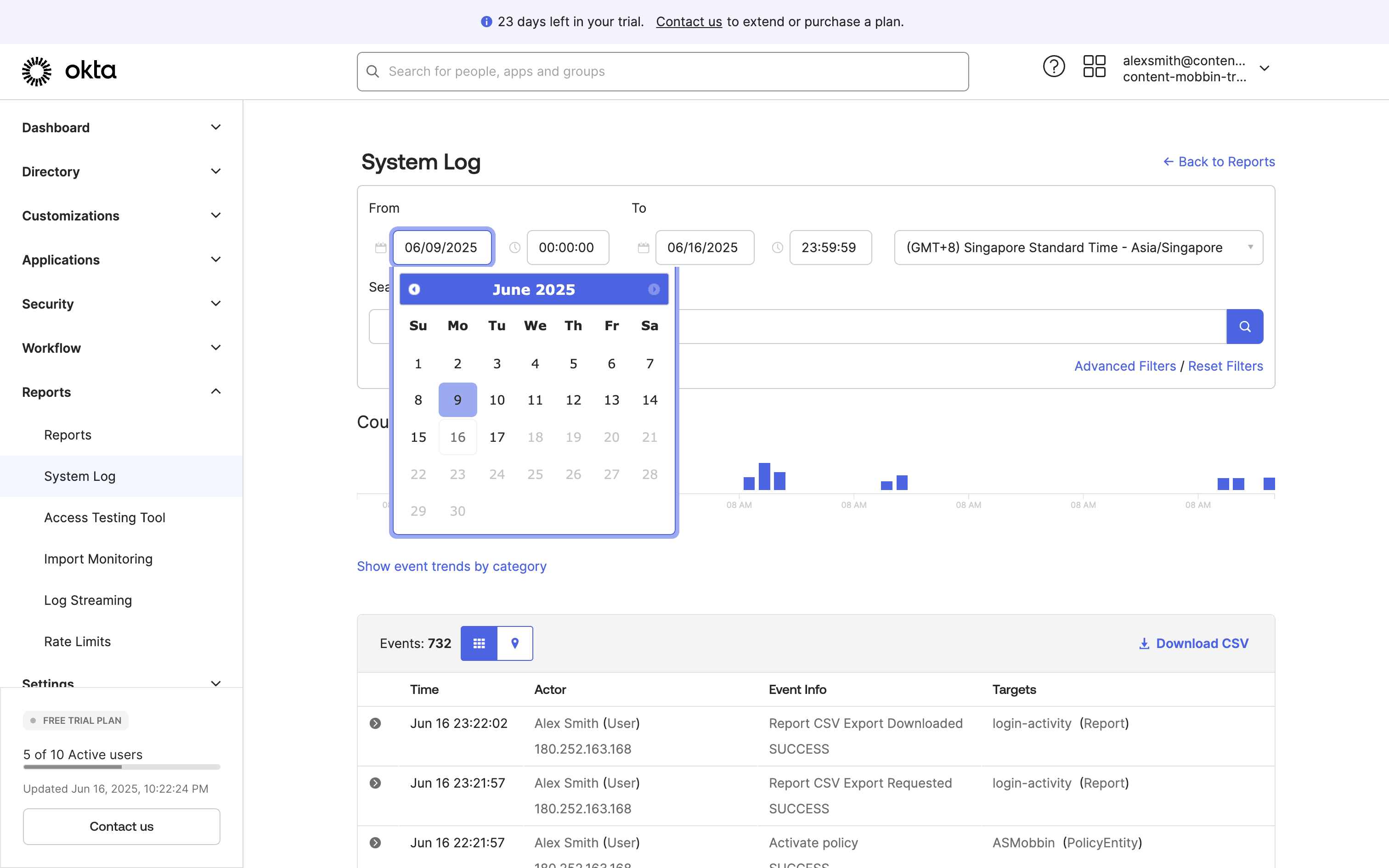The width and height of the screenshot is (1389, 868).
Task: Switch to table grid view
Action: (x=479, y=643)
